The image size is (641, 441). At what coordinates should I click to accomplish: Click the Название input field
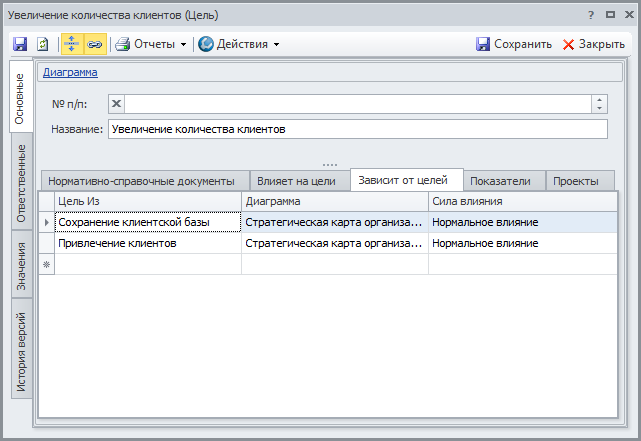click(x=357, y=129)
